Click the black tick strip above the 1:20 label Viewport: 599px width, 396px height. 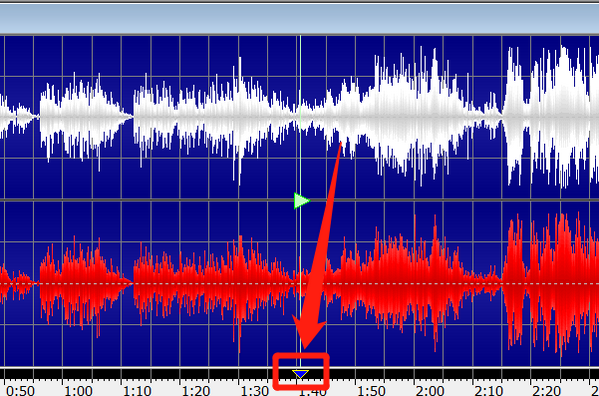(x=196, y=374)
